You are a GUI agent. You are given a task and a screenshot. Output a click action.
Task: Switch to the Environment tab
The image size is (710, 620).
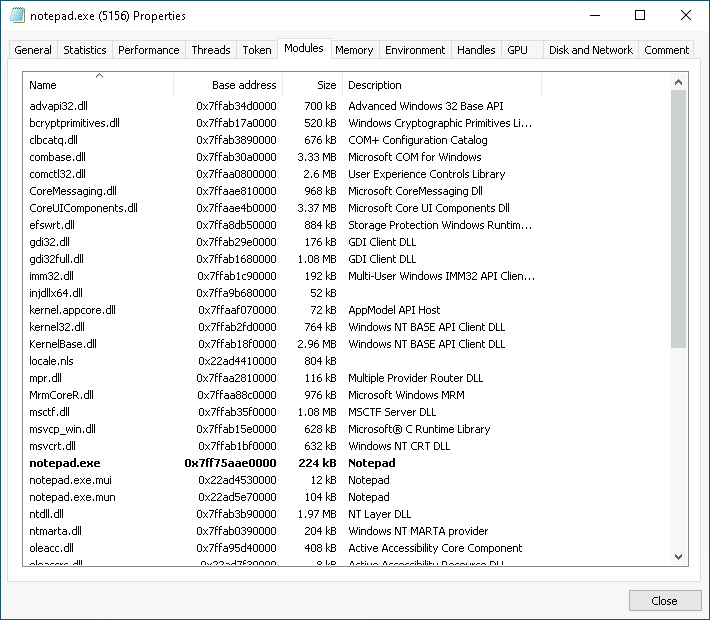(x=415, y=50)
